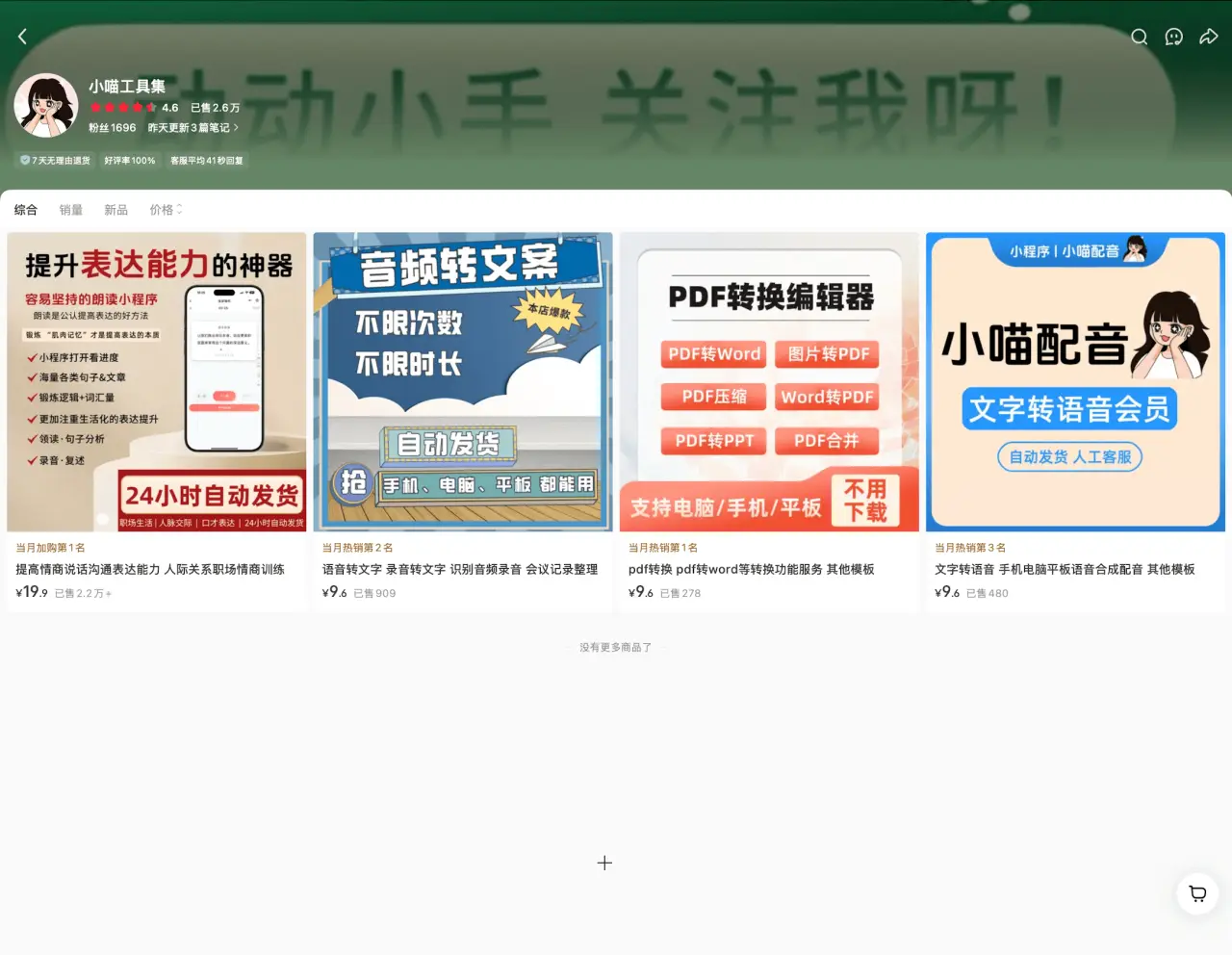Click the 已售 2.6万 label
Viewport: 1232px width, 955px height.
(x=215, y=108)
